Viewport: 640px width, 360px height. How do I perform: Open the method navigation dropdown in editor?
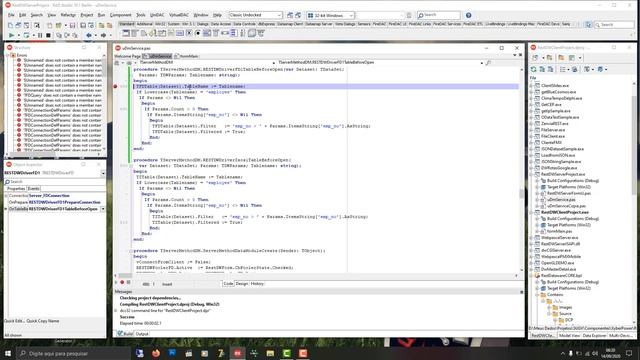coord(482,63)
